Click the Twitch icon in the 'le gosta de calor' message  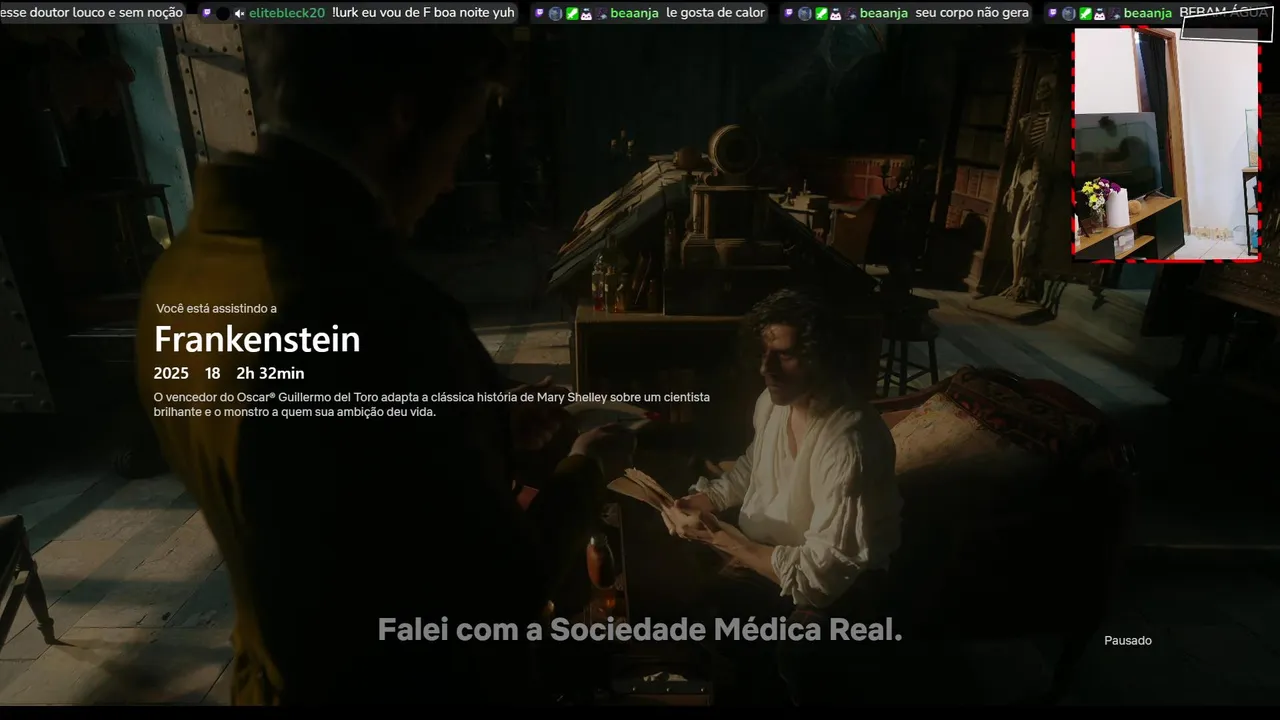pyautogui.click(x=539, y=13)
